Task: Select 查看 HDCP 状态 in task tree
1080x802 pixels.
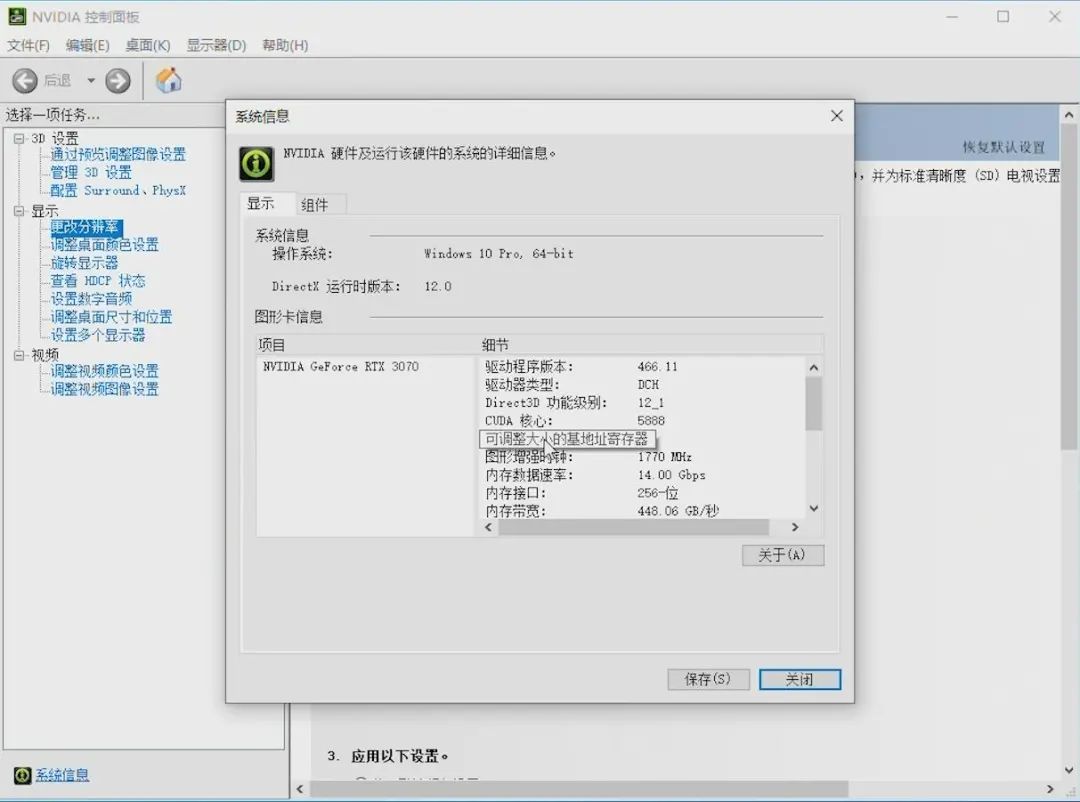Action: tap(98, 280)
